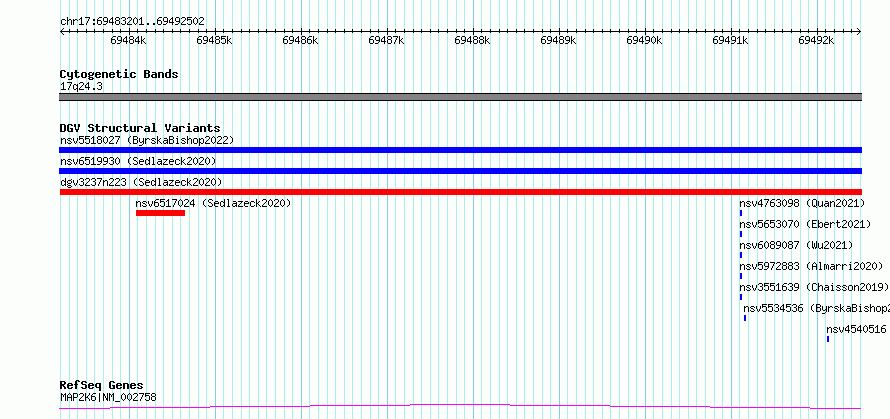Open the dgv3237n223 (Sedlazeck2020) label
This screenshot has width=890, height=419.
click(141, 182)
